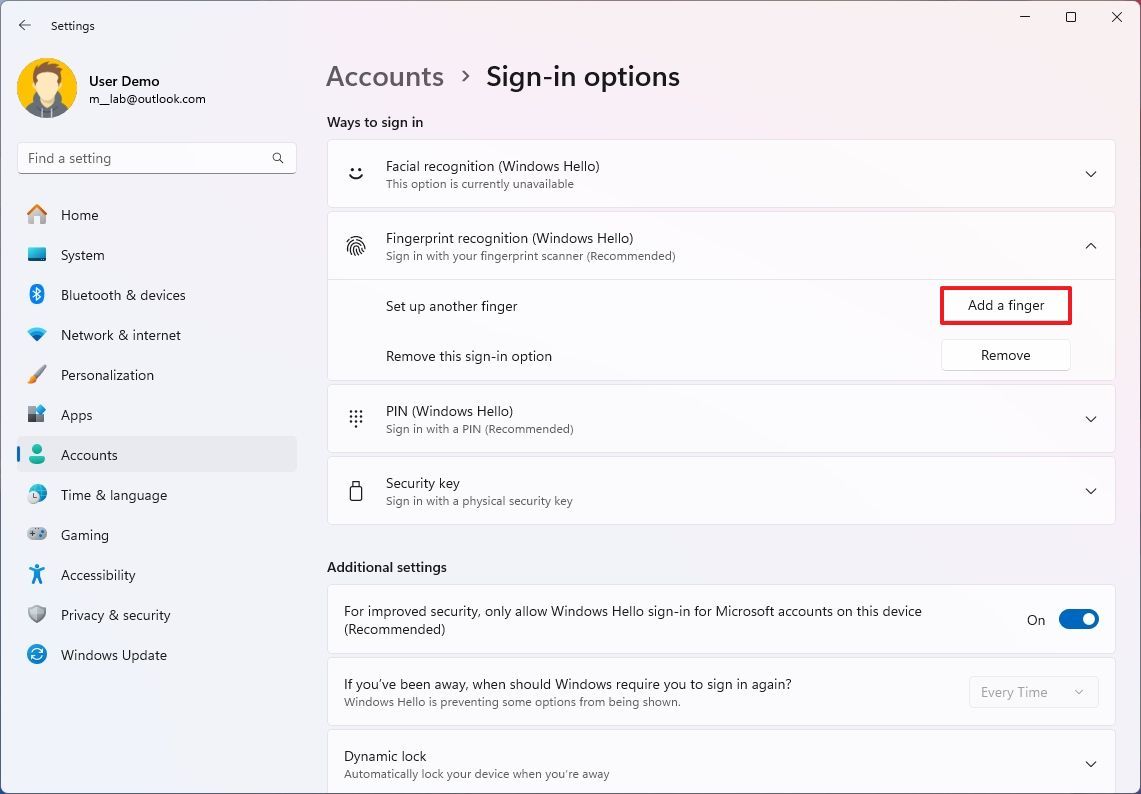
Task: Go to Network & internet settings
Action: pos(120,335)
